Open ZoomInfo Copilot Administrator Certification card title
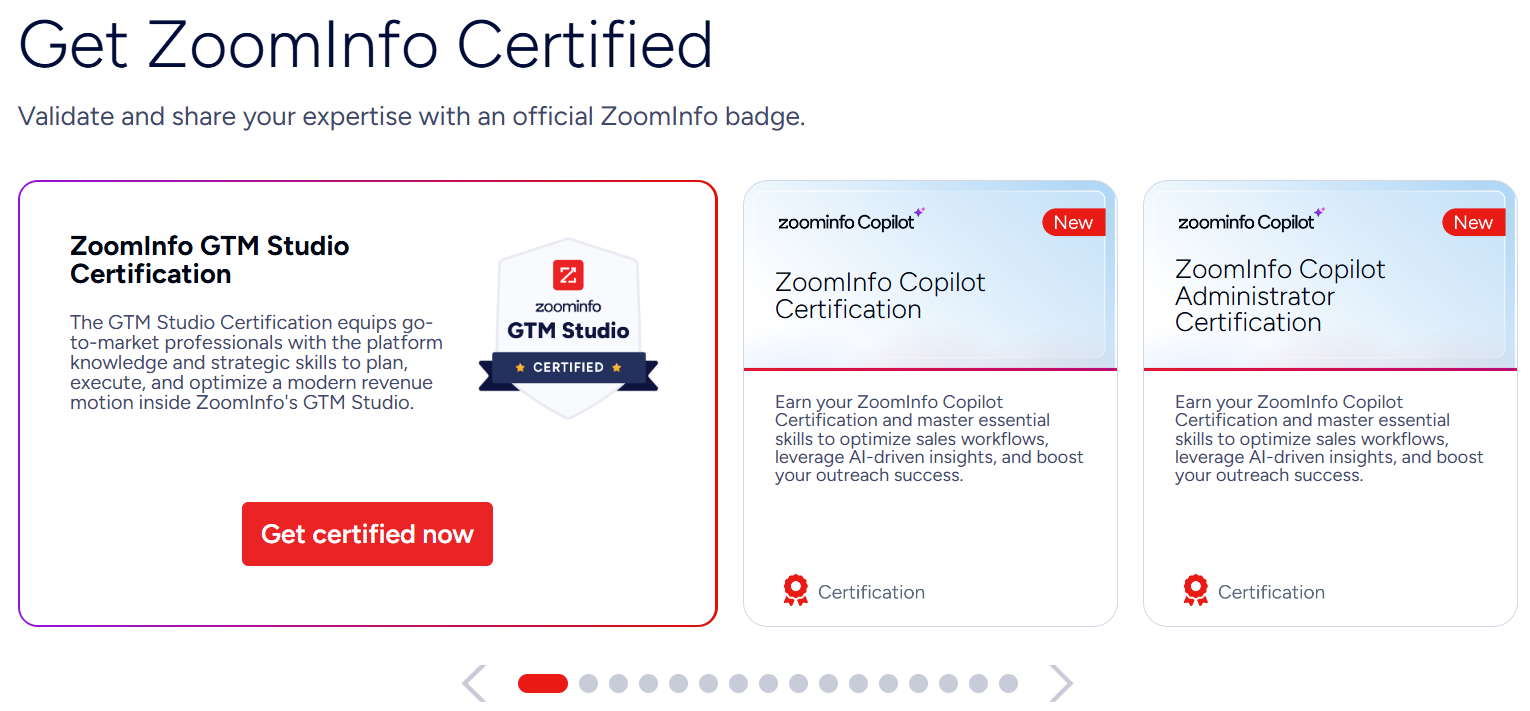The height and width of the screenshot is (711, 1530). pyautogui.click(x=1280, y=296)
